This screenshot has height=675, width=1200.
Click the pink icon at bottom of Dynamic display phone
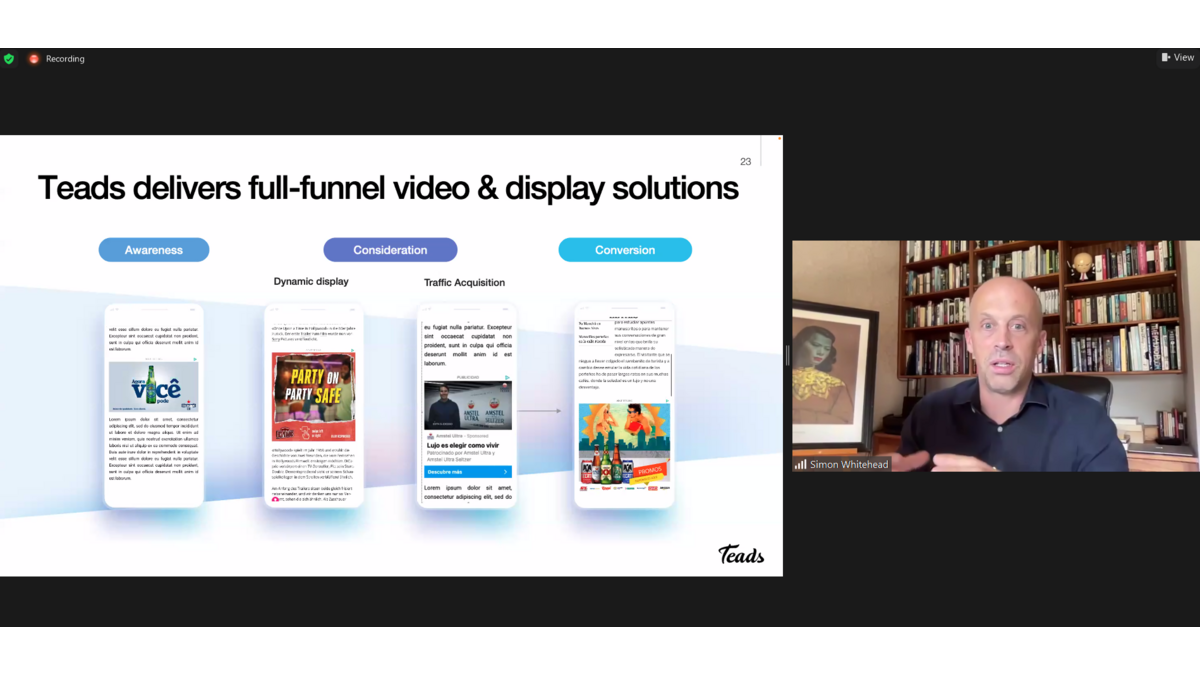pyautogui.click(x=275, y=499)
